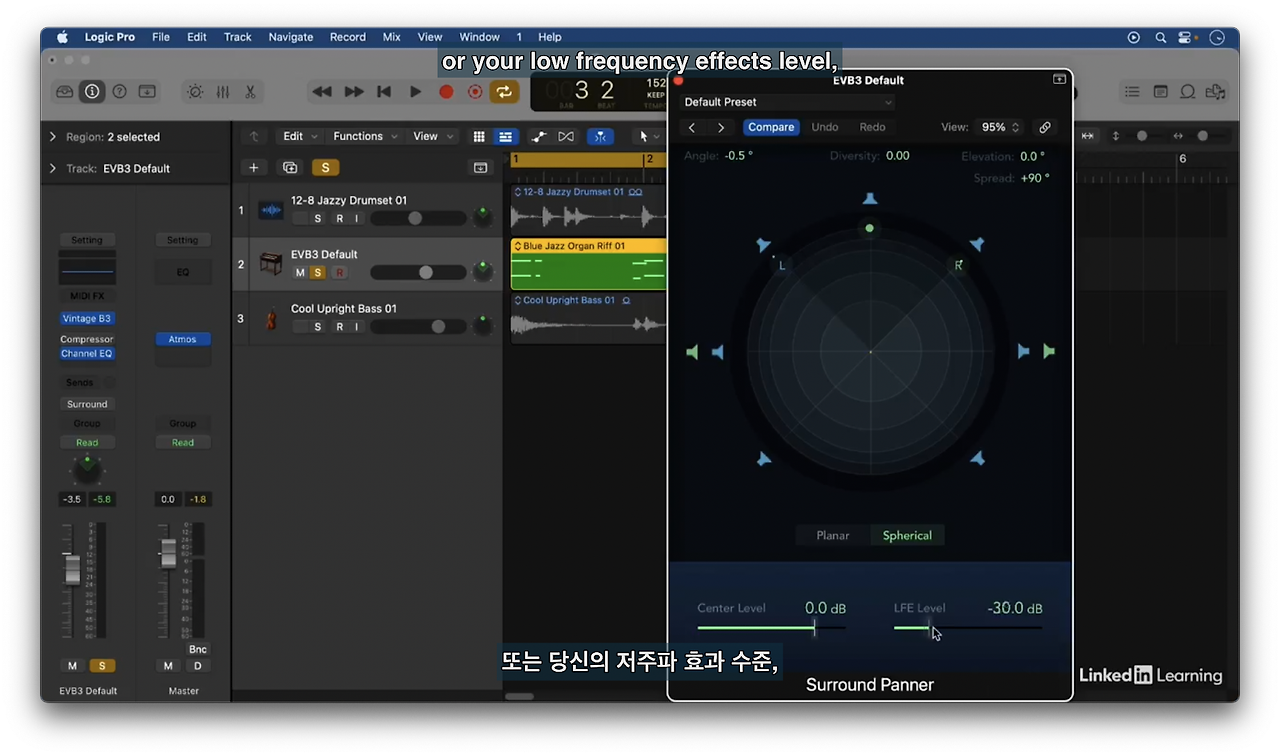Click Undo in the plug-in header

point(825,127)
